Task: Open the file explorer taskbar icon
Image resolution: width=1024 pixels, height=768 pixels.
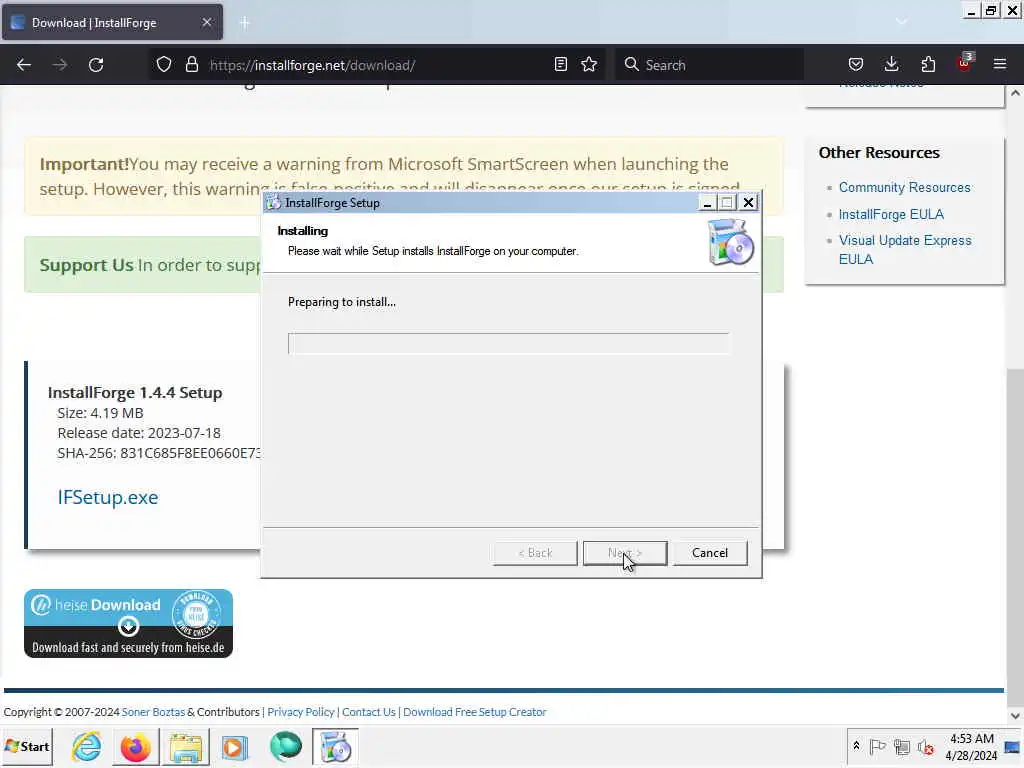Action: point(185,747)
